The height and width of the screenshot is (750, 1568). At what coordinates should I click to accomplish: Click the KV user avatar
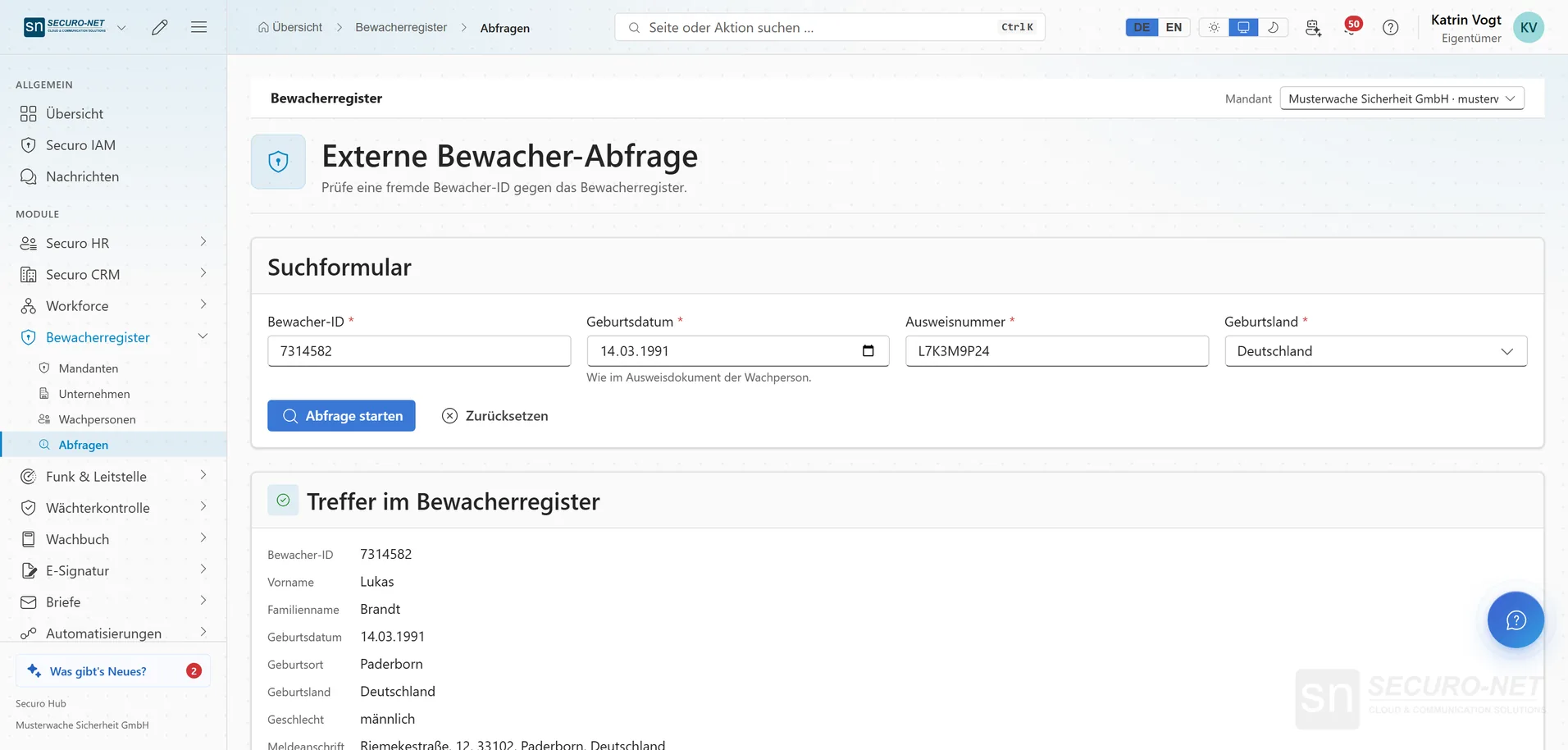(1528, 27)
